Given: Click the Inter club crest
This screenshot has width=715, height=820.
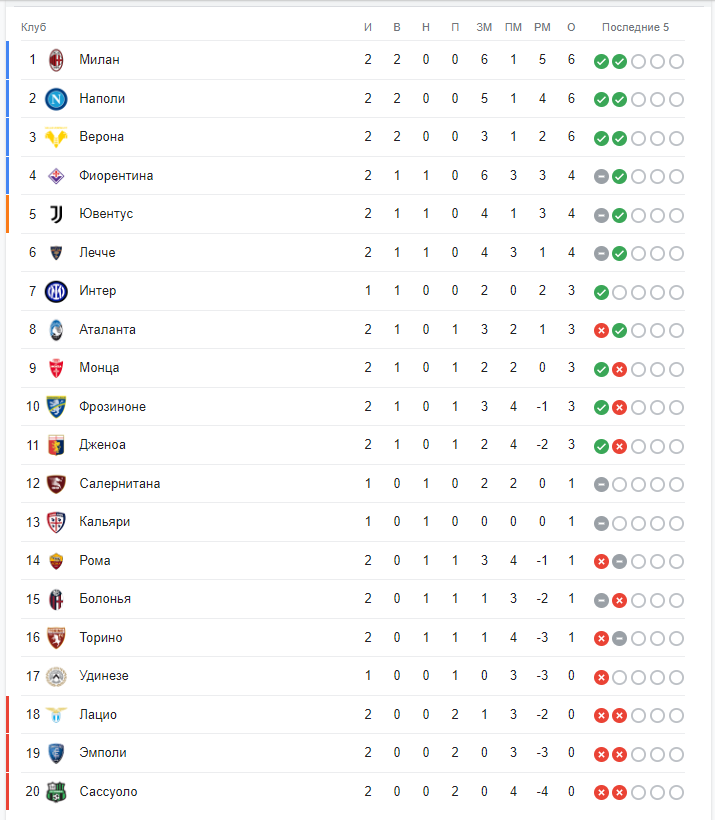Looking at the screenshot, I should click(x=56, y=291).
